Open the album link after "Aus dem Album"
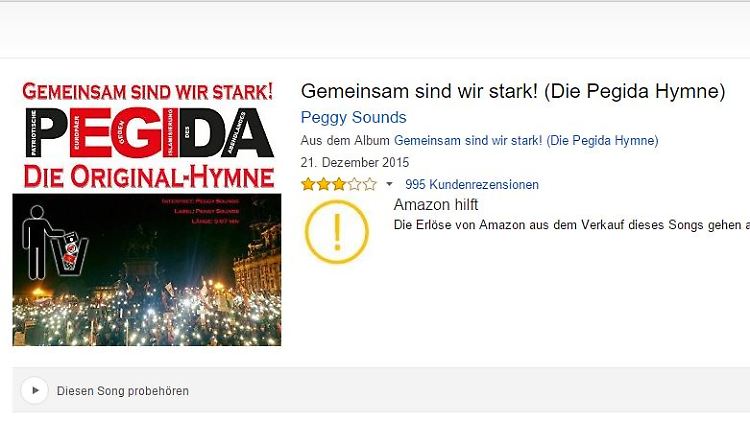The width and height of the screenshot is (750, 421). [526, 141]
